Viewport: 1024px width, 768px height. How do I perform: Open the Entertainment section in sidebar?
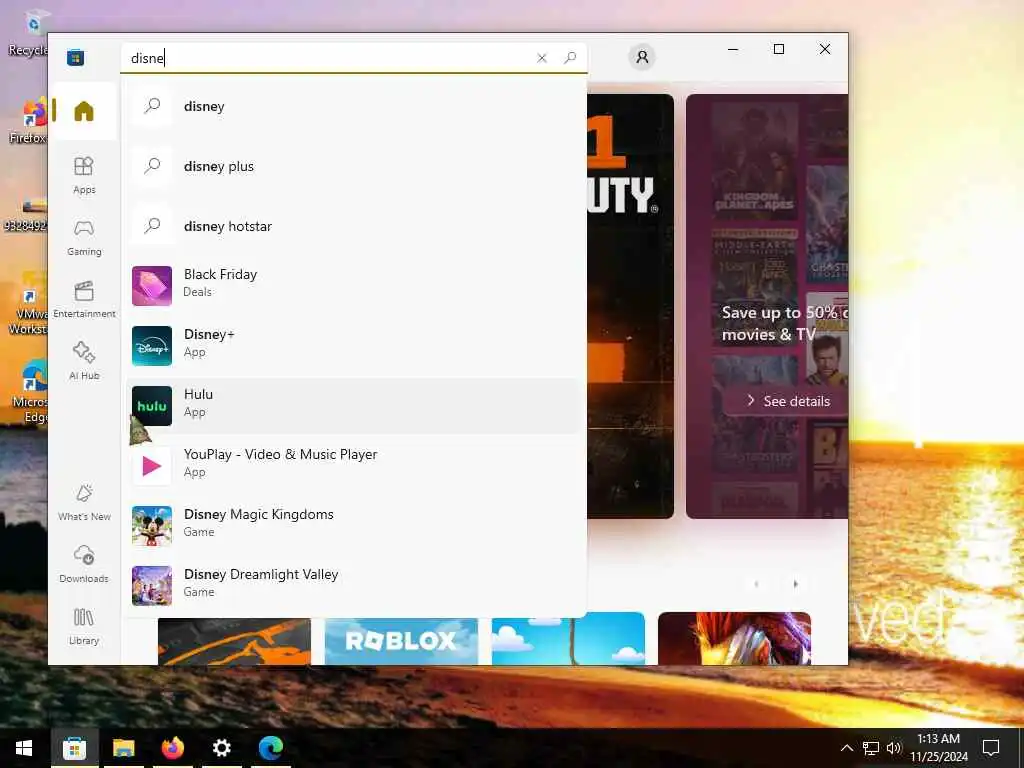84,299
